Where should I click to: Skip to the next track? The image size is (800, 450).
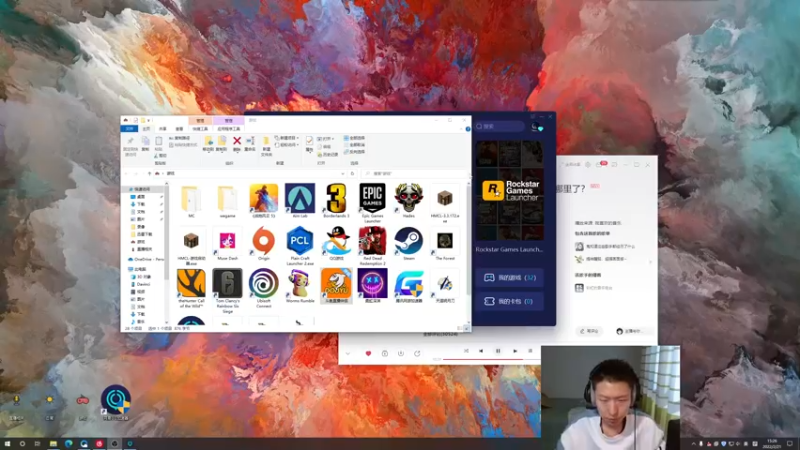tap(515, 351)
